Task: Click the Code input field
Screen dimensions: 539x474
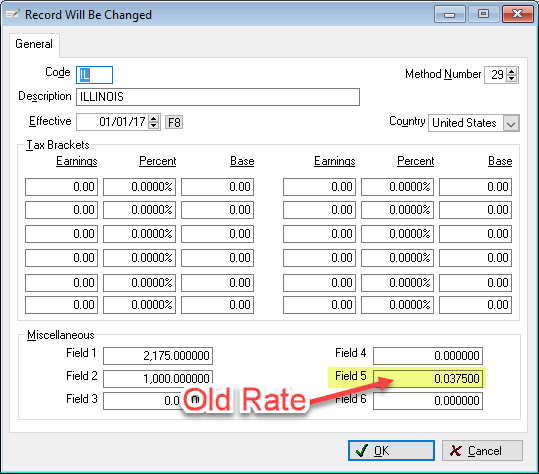Action: (x=94, y=75)
